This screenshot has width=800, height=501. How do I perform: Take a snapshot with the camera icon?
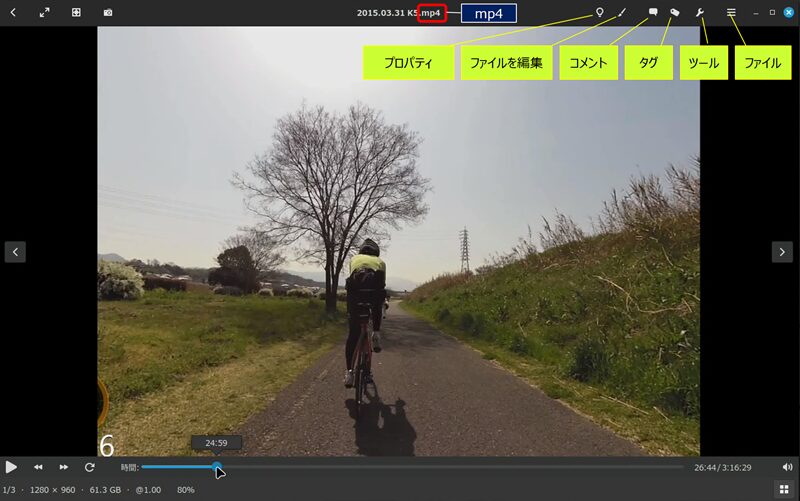(108, 12)
